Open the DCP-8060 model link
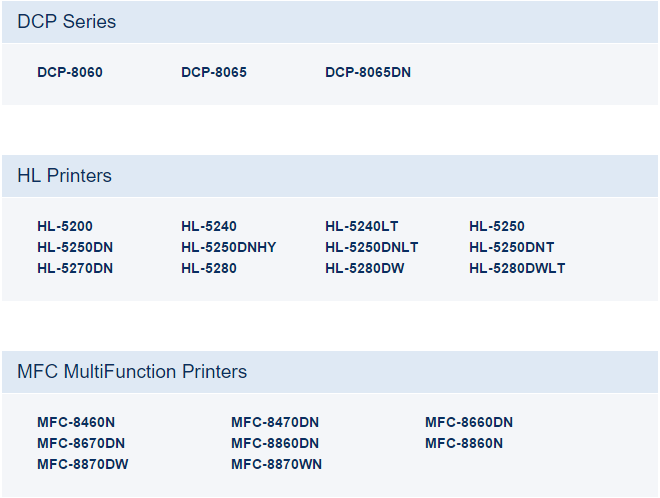This screenshot has width=660, height=498. pyautogui.click(x=70, y=72)
